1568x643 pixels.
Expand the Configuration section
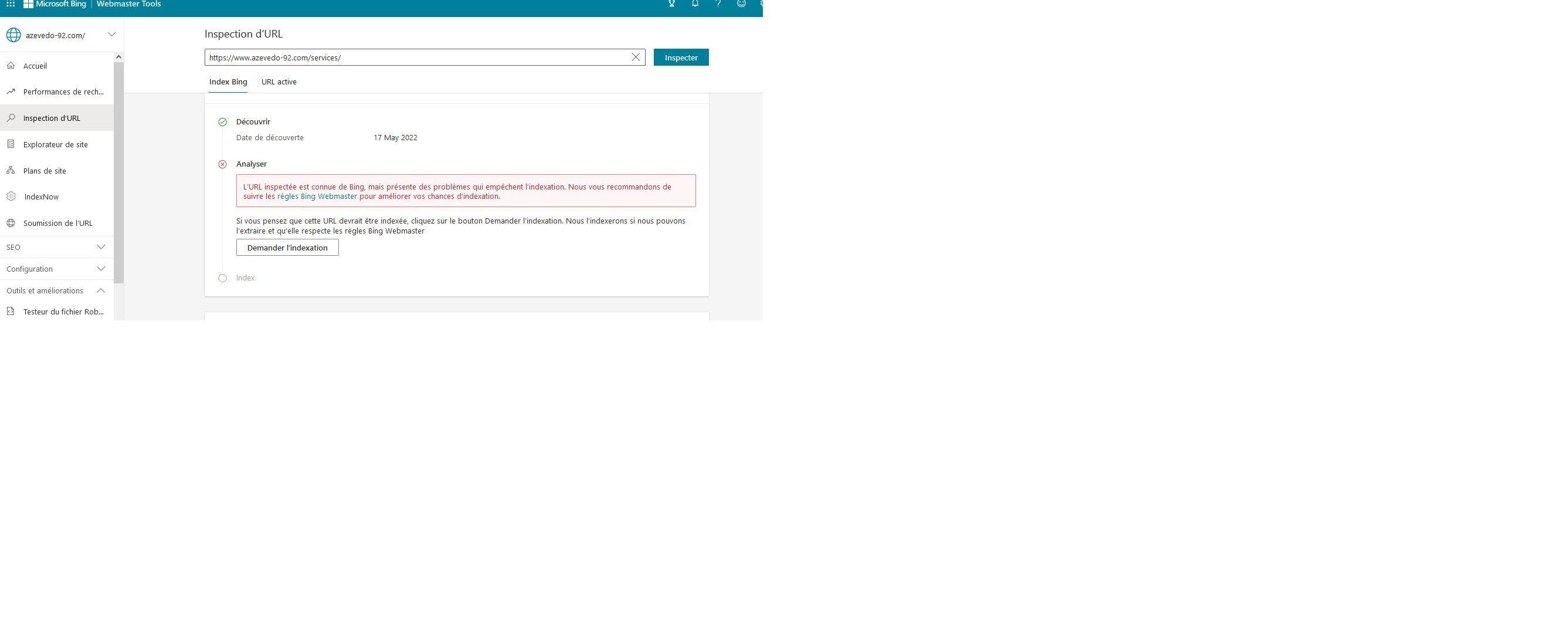(x=101, y=269)
